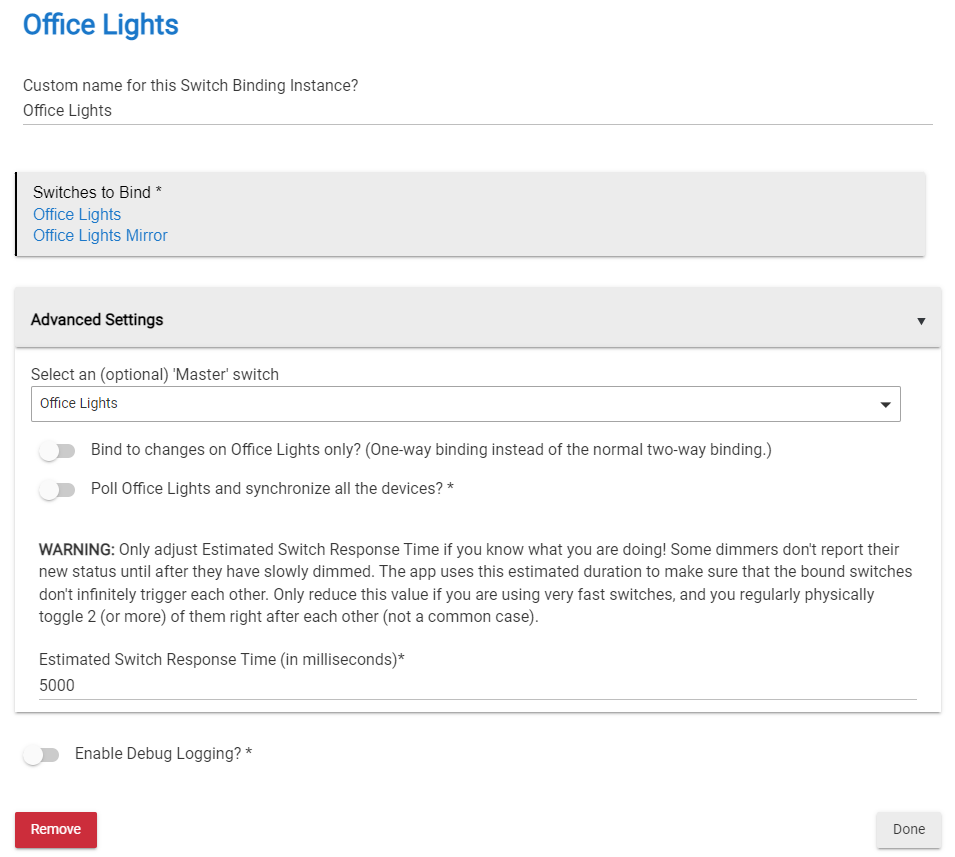
Task: Click the Poll Office Lights label text
Action: tap(272, 488)
